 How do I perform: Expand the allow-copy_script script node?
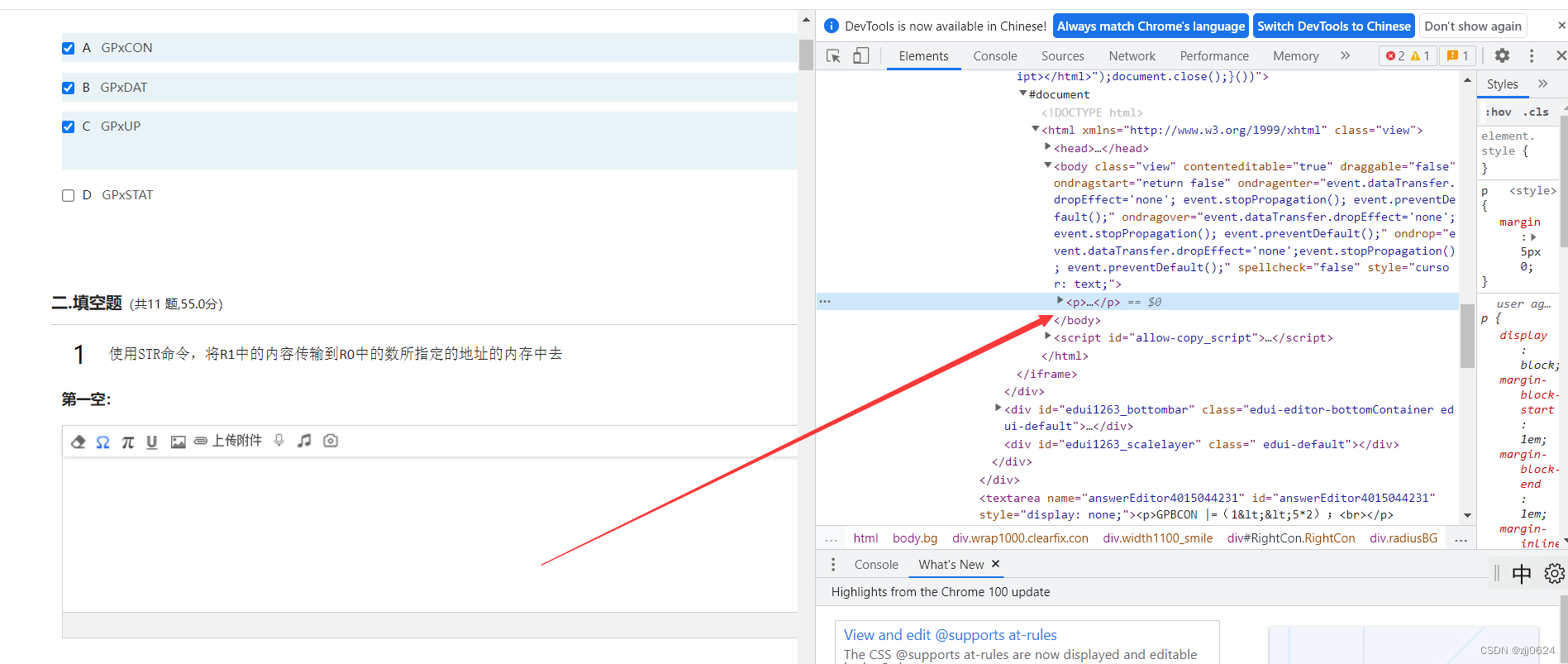click(1048, 337)
